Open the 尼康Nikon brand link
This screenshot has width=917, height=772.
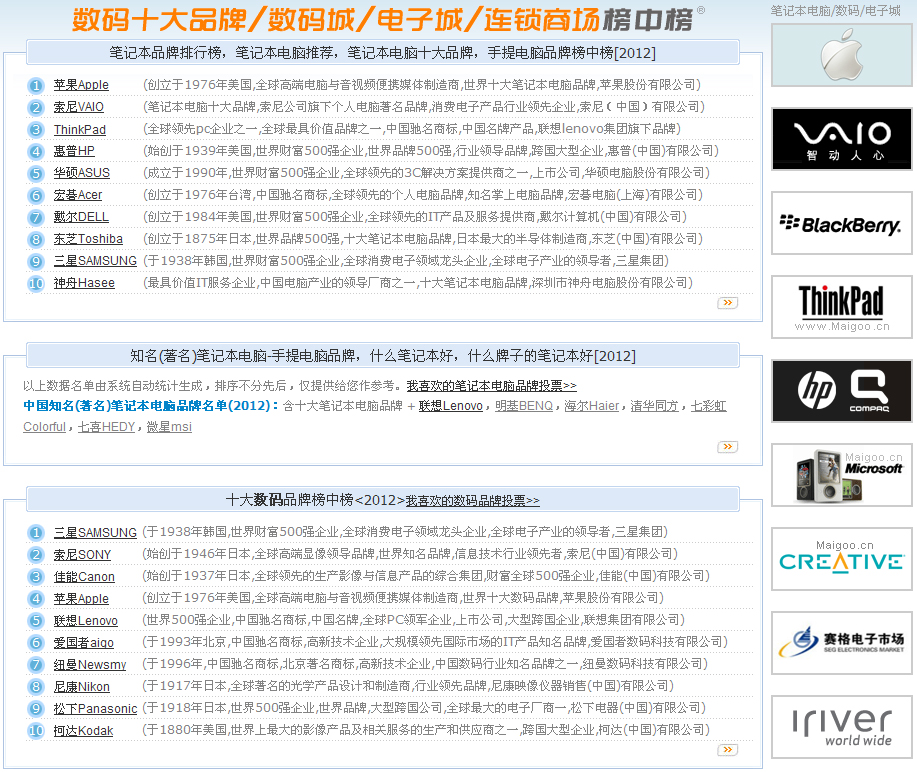[82, 687]
